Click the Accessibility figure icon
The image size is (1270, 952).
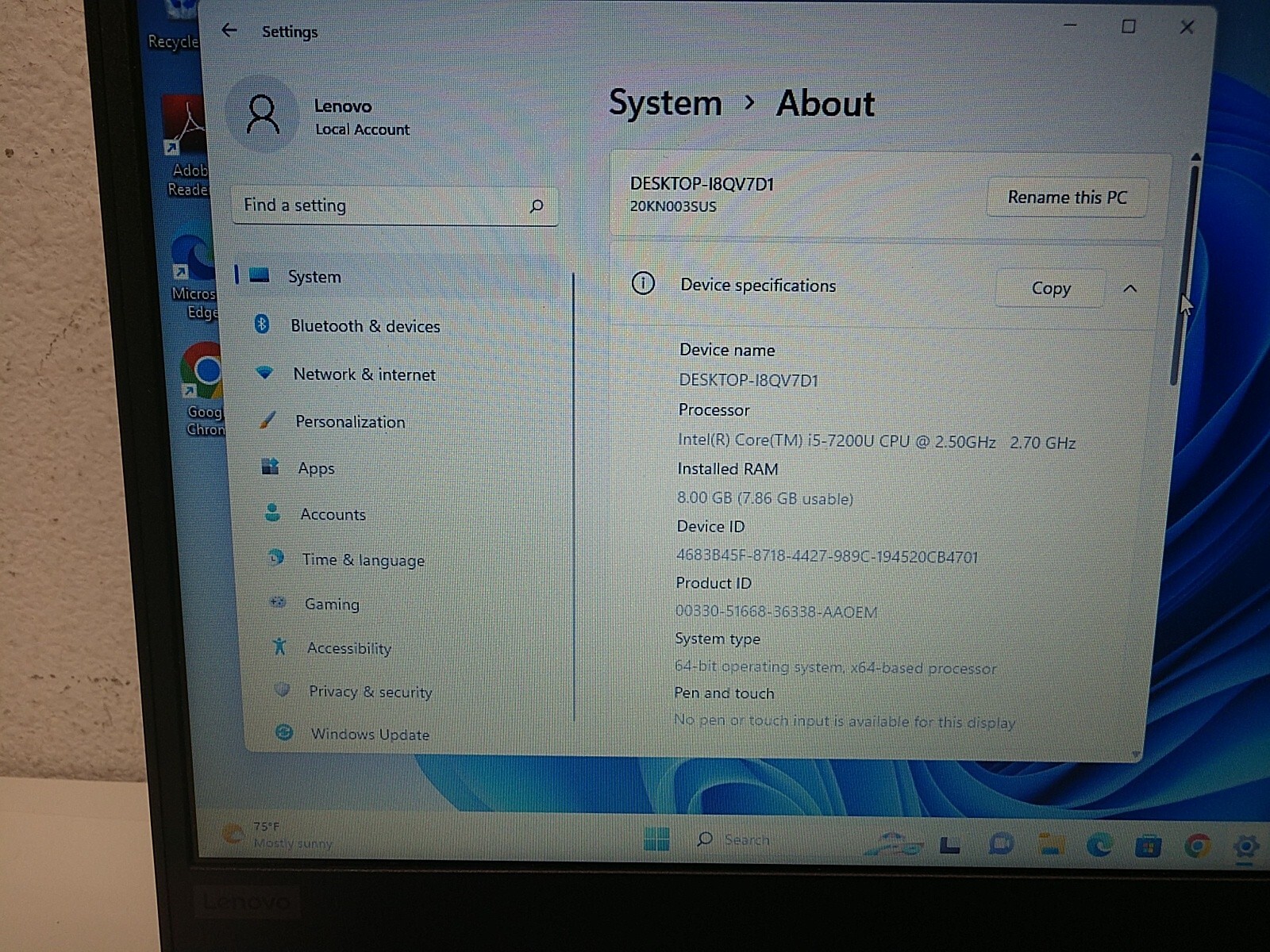click(279, 647)
